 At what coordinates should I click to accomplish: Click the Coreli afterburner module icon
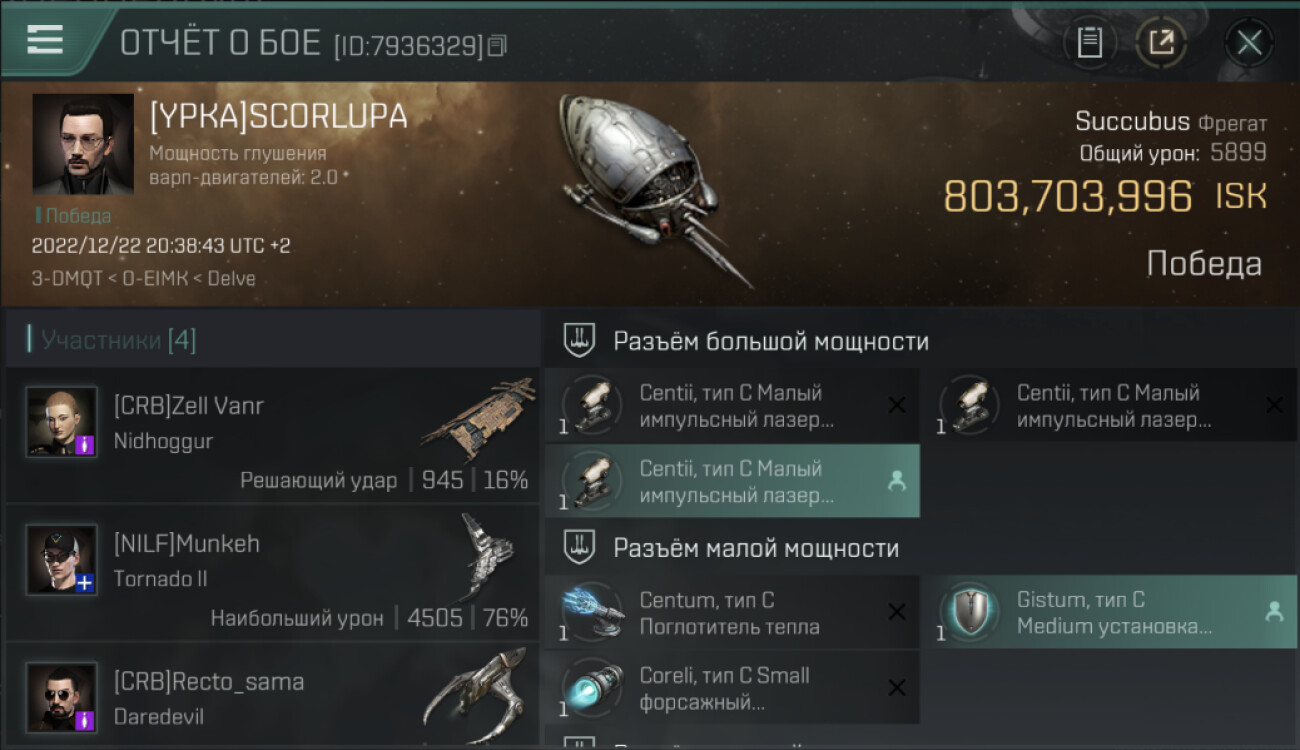(x=592, y=687)
